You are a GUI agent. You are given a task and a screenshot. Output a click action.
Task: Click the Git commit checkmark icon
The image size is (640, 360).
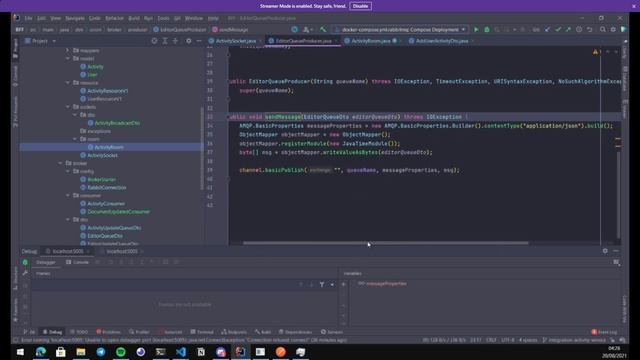click(x=558, y=29)
